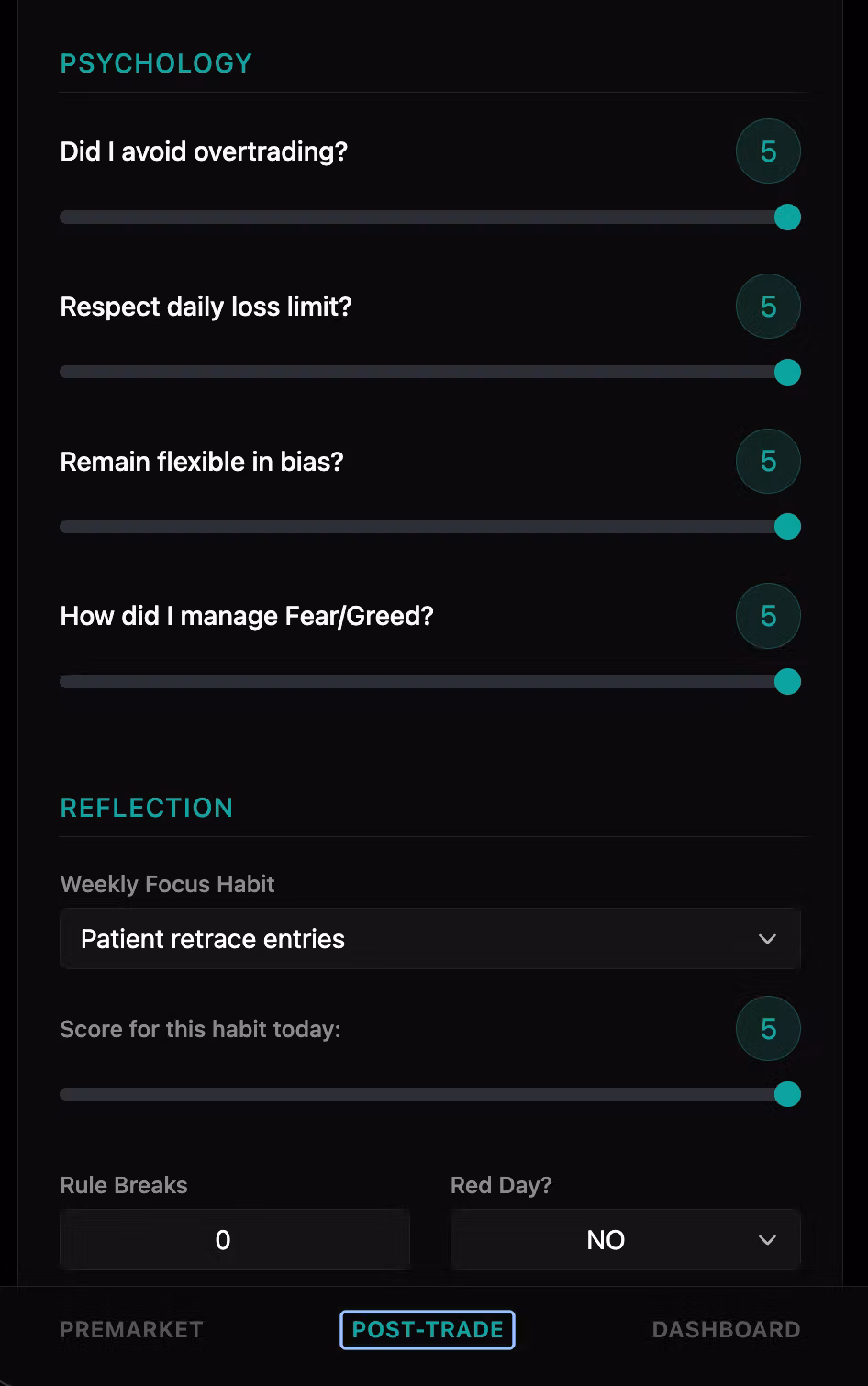The width and height of the screenshot is (868, 1386).
Task: Go to the Dashboard tab
Action: [726, 1329]
